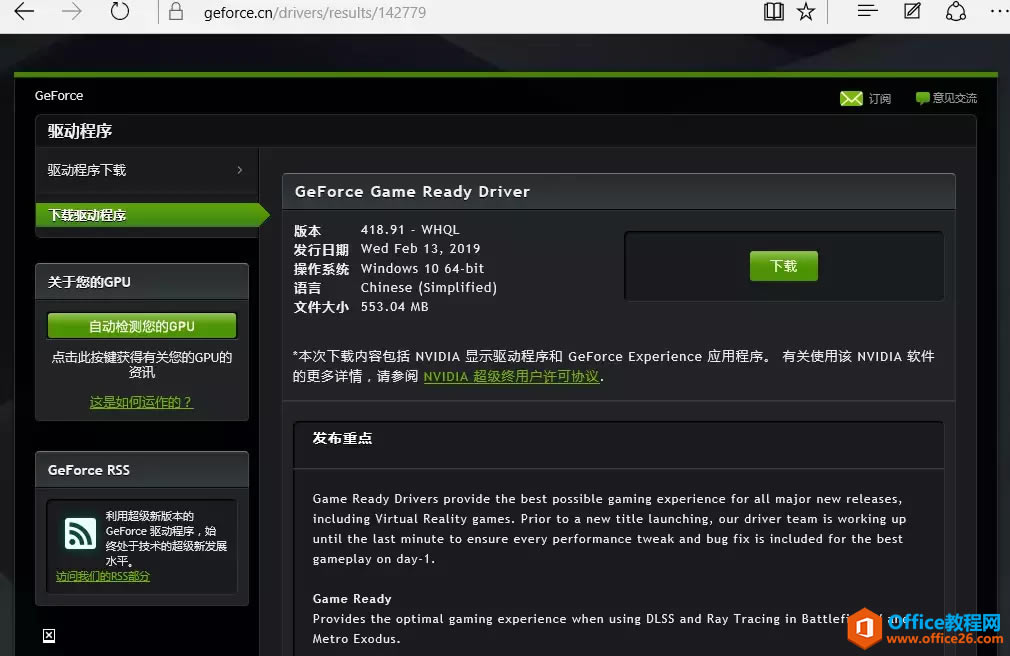Click the geforce.cn address bar URL

pos(314,12)
